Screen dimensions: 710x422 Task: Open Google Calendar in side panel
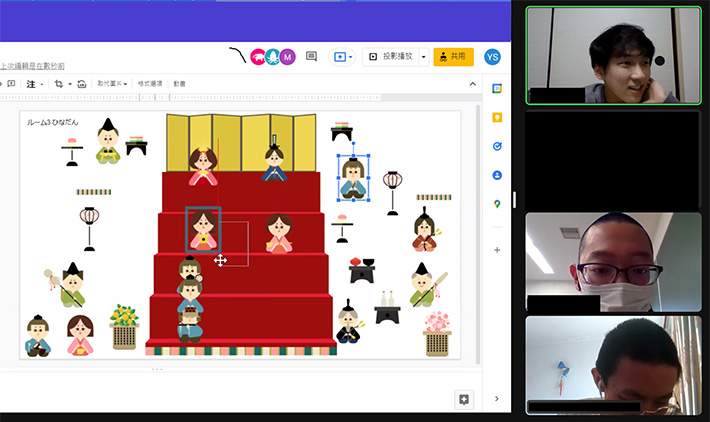click(x=497, y=89)
